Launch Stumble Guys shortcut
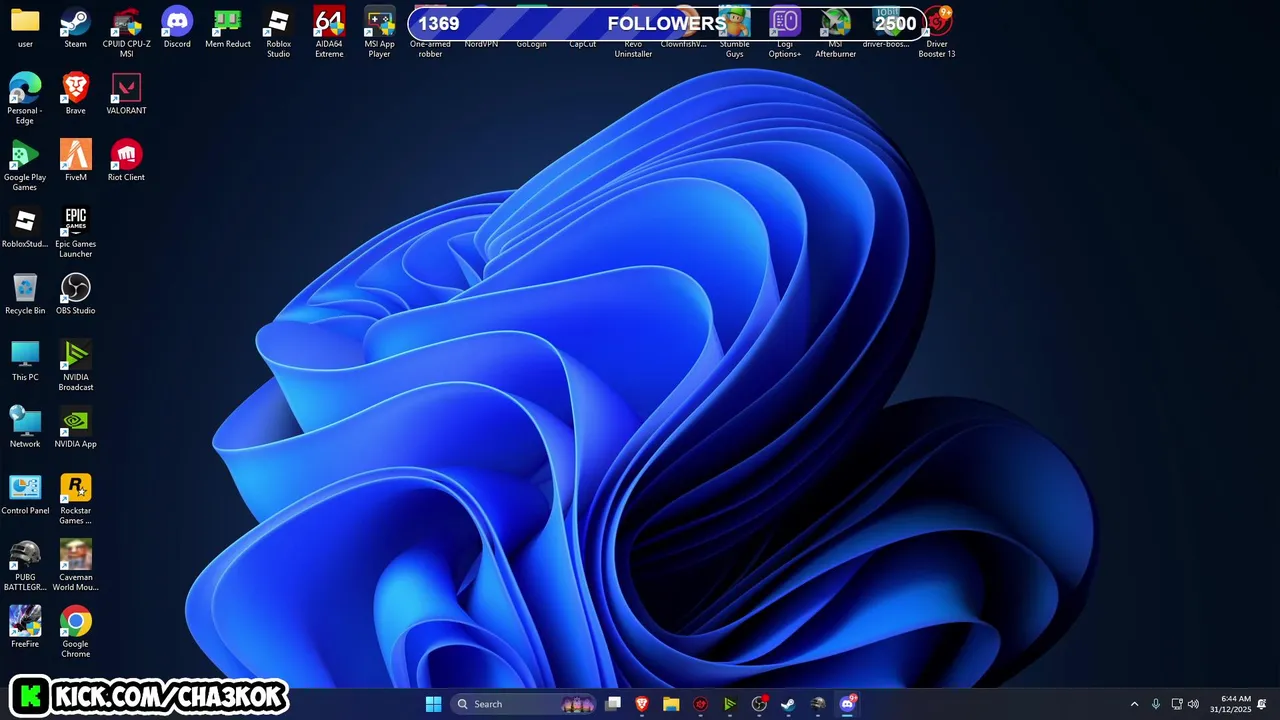Viewport: 1280px width, 720px height. click(734, 21)
